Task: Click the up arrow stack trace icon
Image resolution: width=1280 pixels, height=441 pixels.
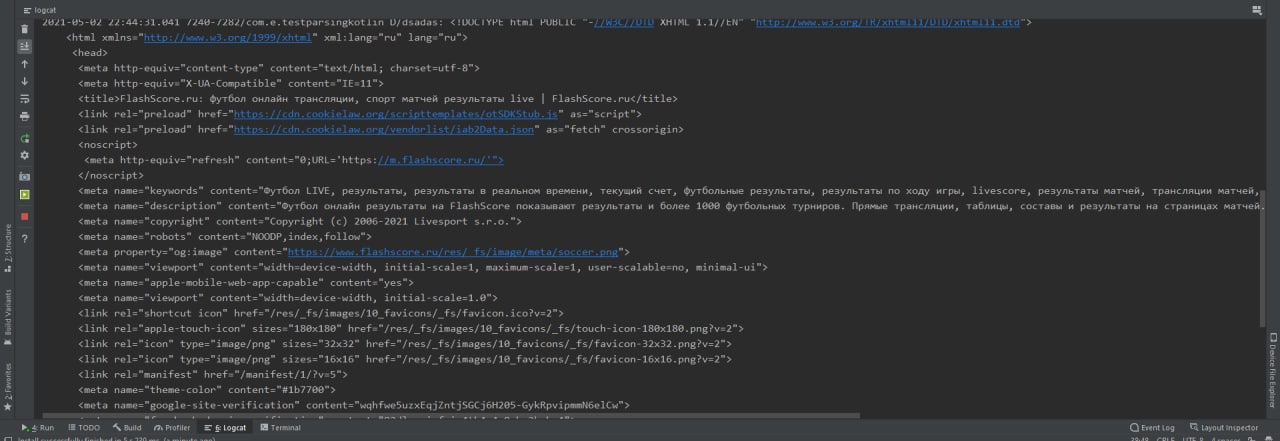Action: [x=25, y=63]
